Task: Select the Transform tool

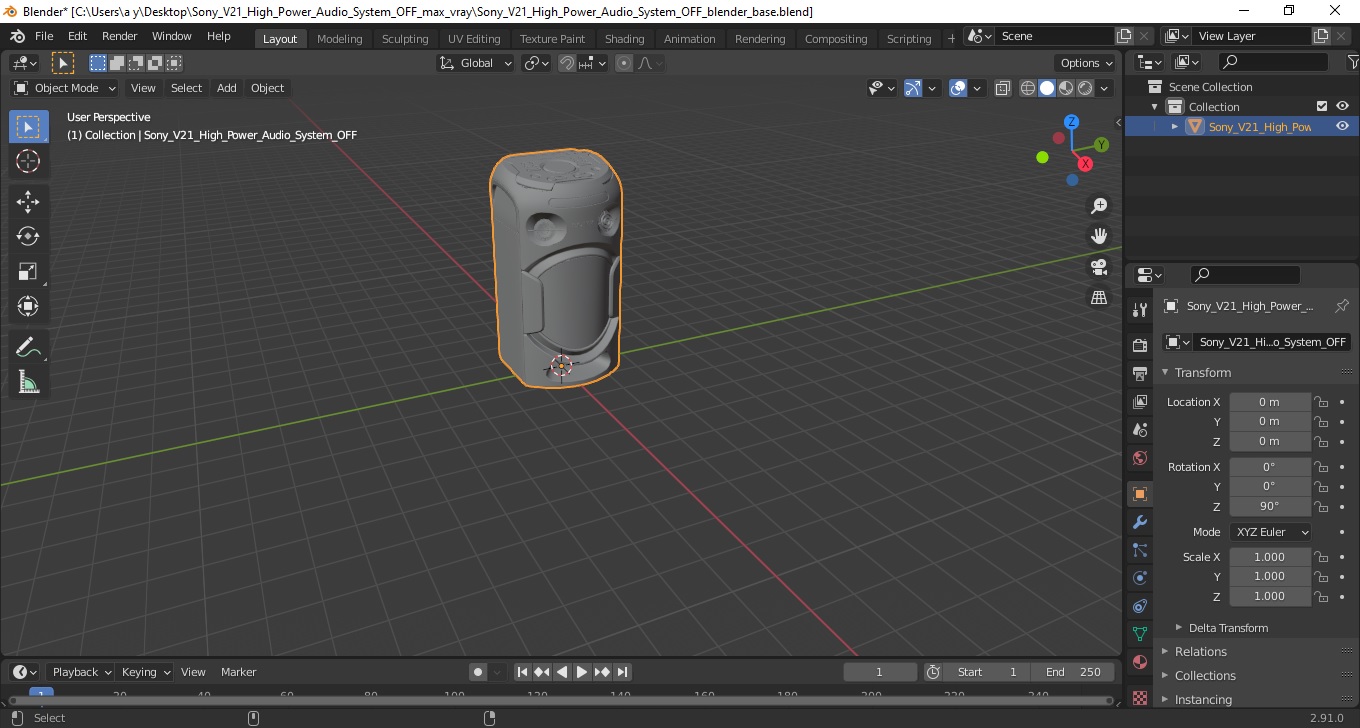Action: point(28,306)
